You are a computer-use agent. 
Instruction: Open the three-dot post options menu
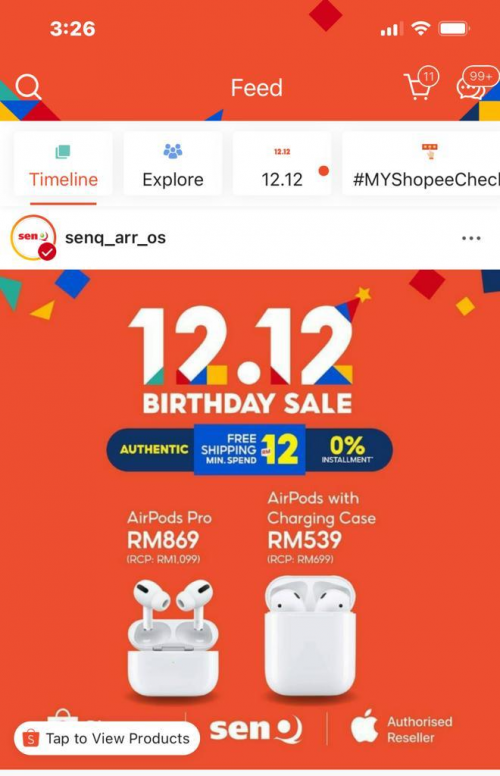click(x=471, y=238)
